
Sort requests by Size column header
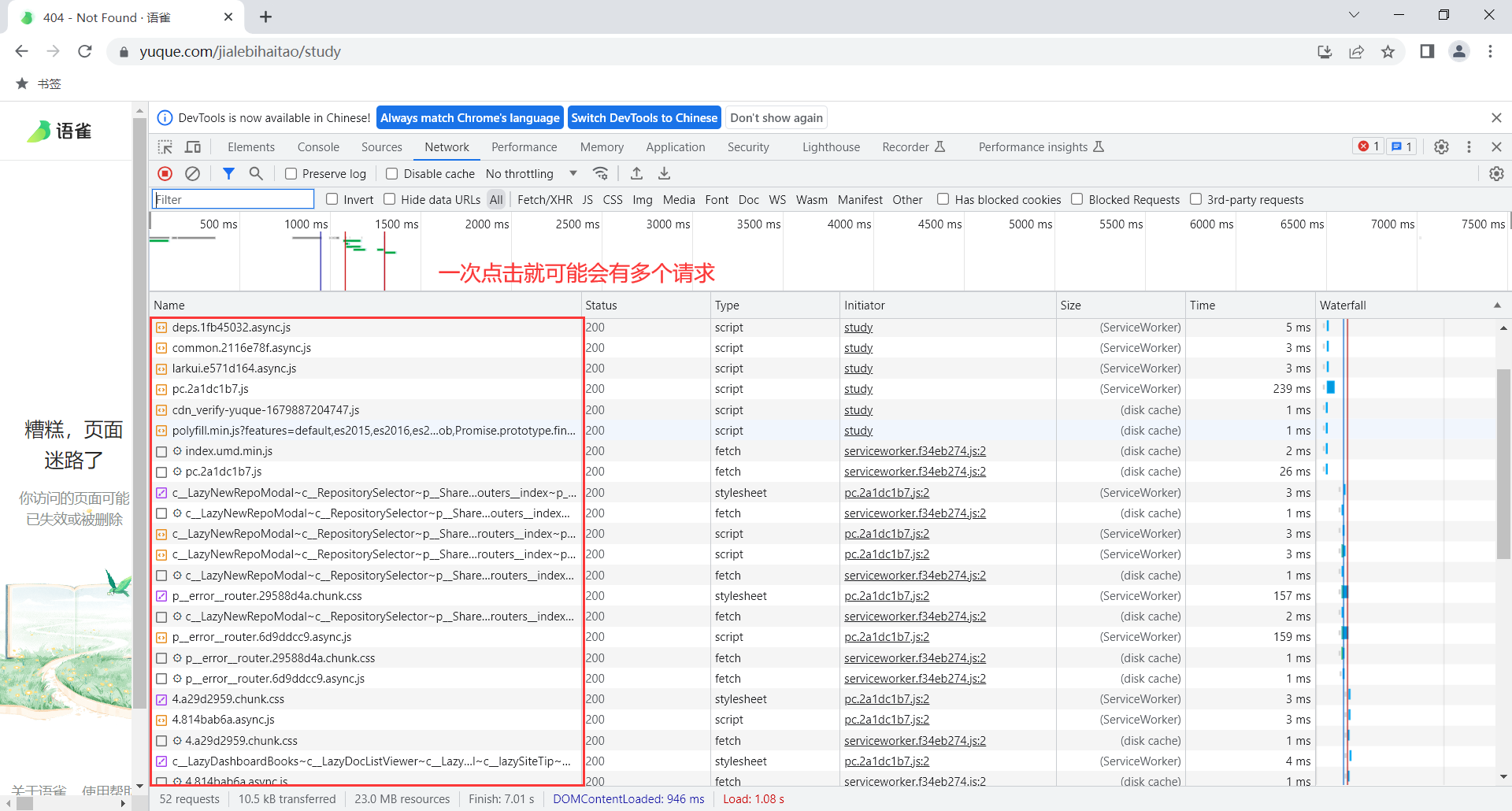(x=1120, y=306)
